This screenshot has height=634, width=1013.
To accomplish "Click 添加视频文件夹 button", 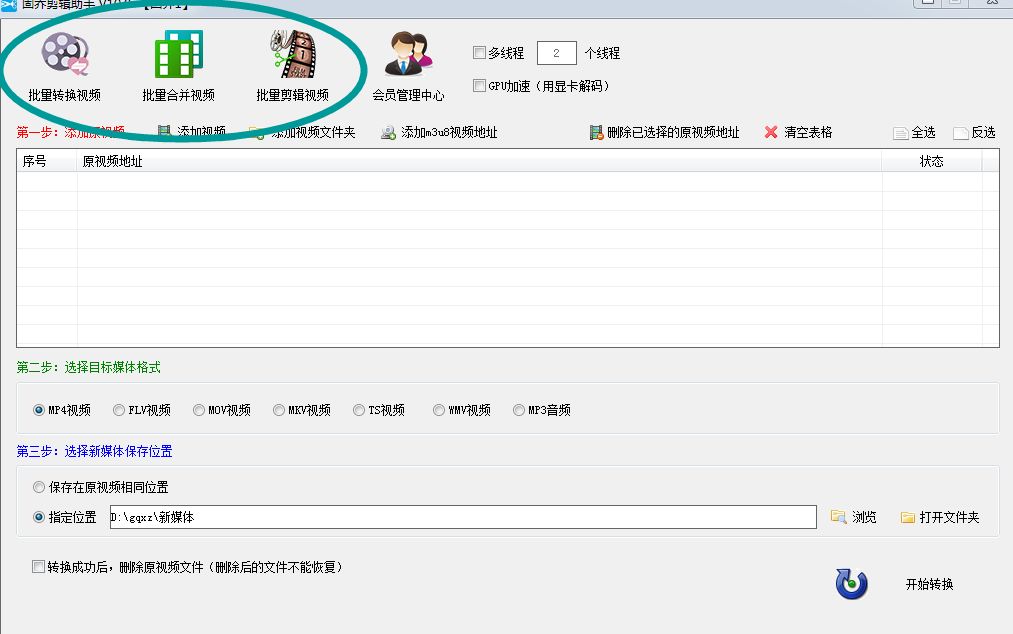I will point(313,132).
